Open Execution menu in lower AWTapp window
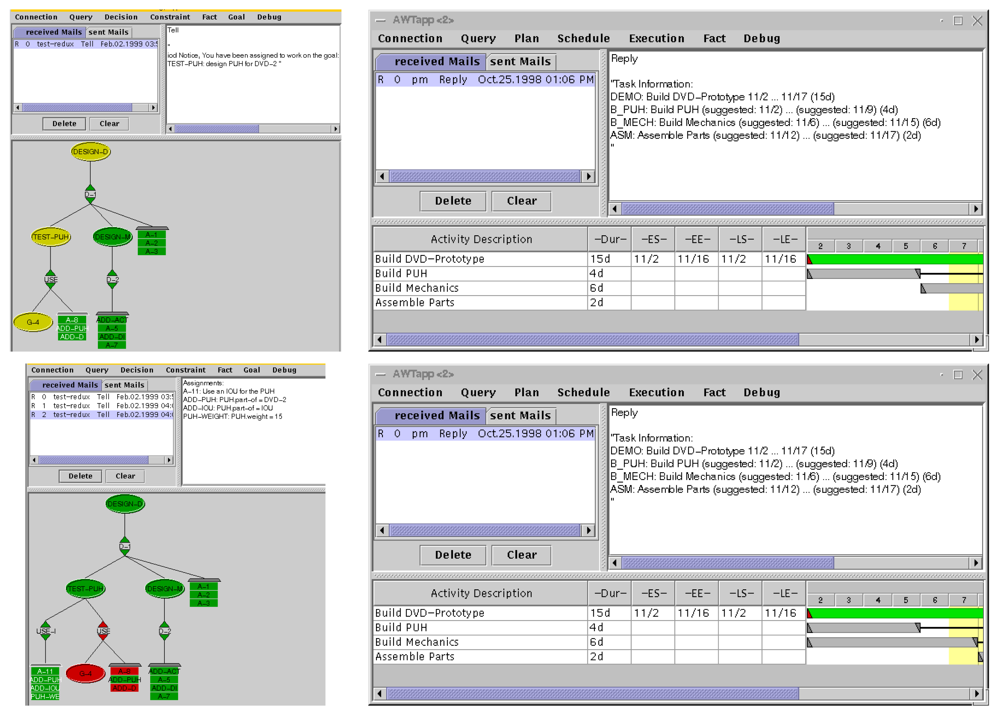 656,393
